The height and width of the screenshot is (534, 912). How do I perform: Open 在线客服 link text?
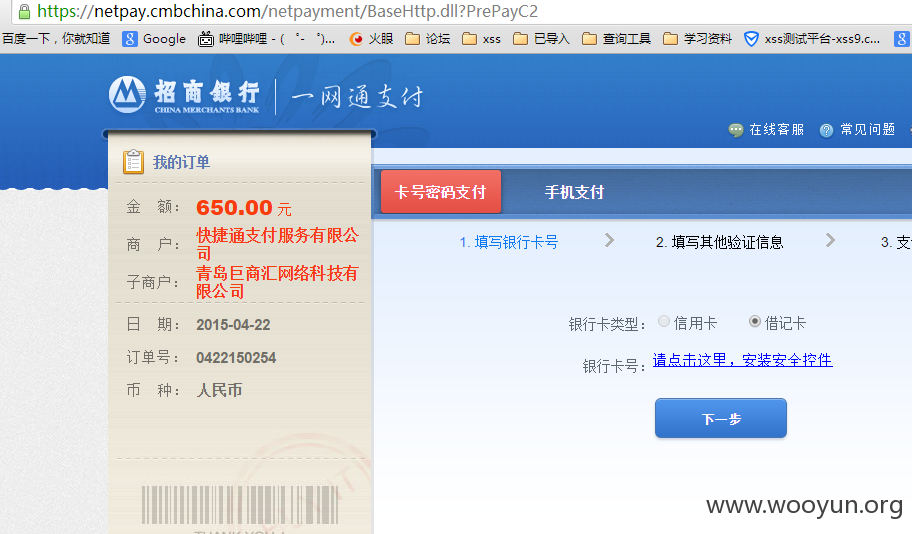pyautogui.click(x=776, y=130)
